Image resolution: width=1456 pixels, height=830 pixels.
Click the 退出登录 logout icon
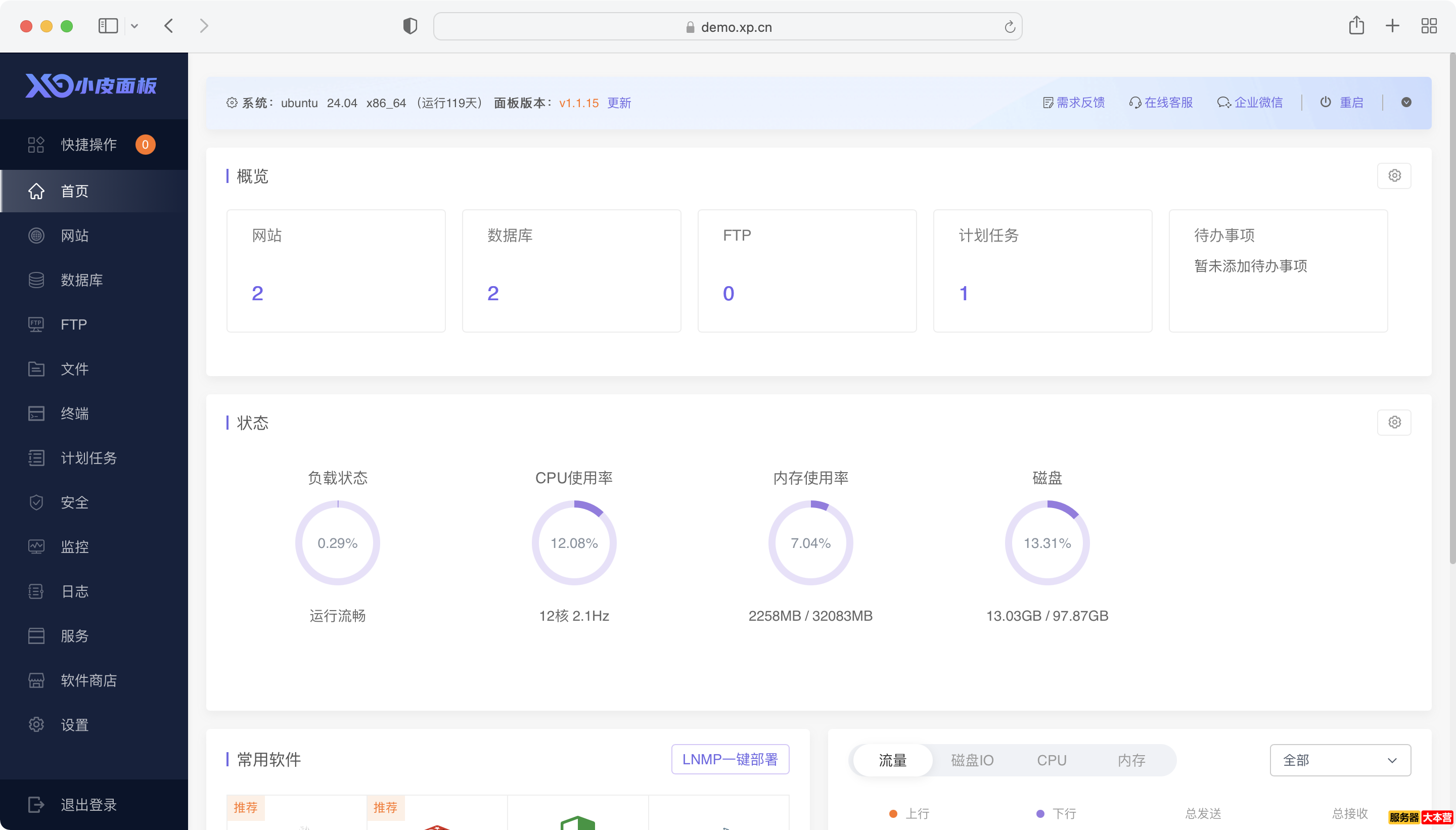pyautogui.click(x=36, y=804)
